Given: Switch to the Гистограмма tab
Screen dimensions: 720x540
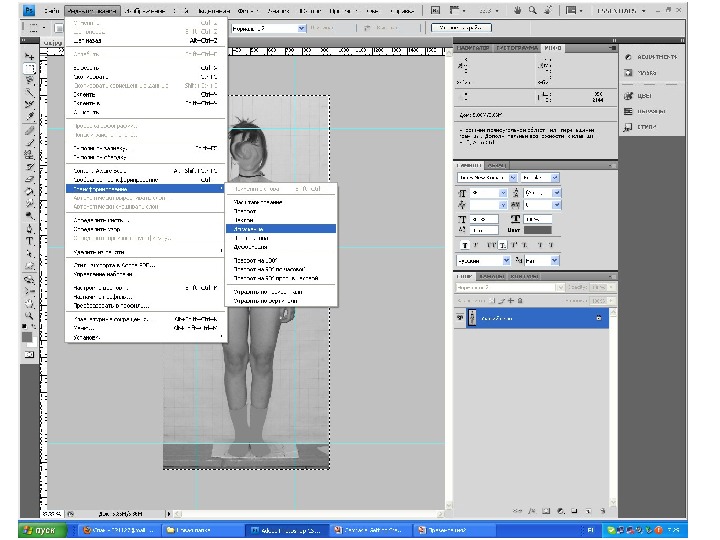Looking at the screenshot, I should (516, 48).
